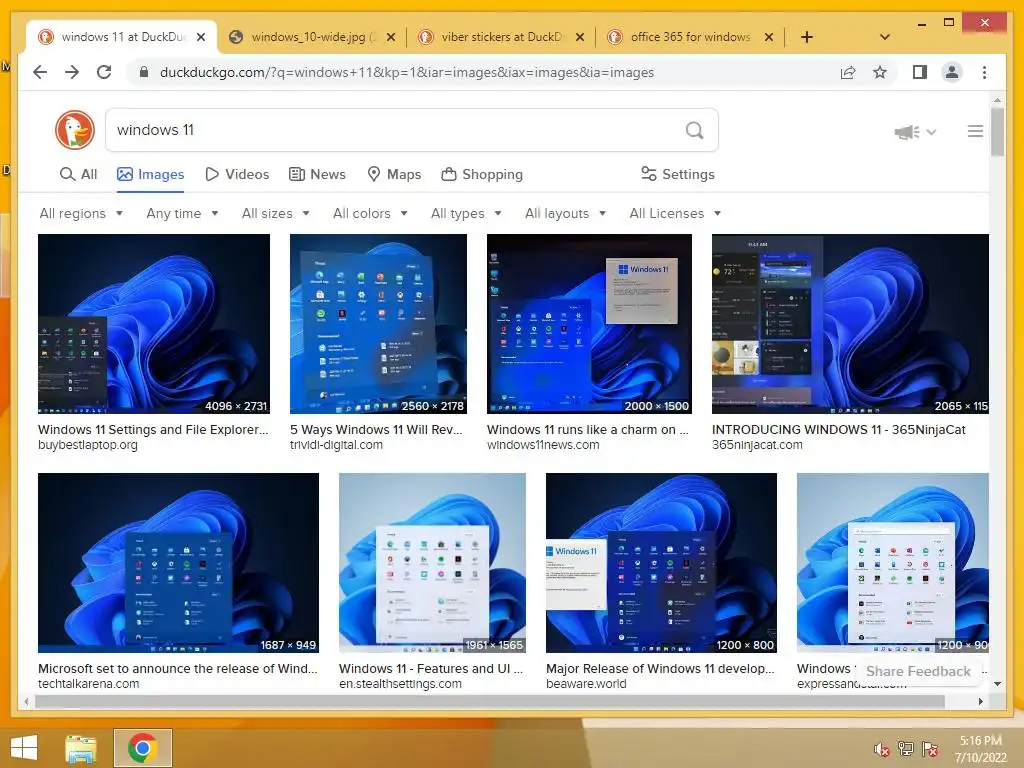This screenshot has height=768, width=1024.
Task: Open 'INTRODUCING WINDOWS 11 - 365NinjaCat' link
Action: click(839, 430)
